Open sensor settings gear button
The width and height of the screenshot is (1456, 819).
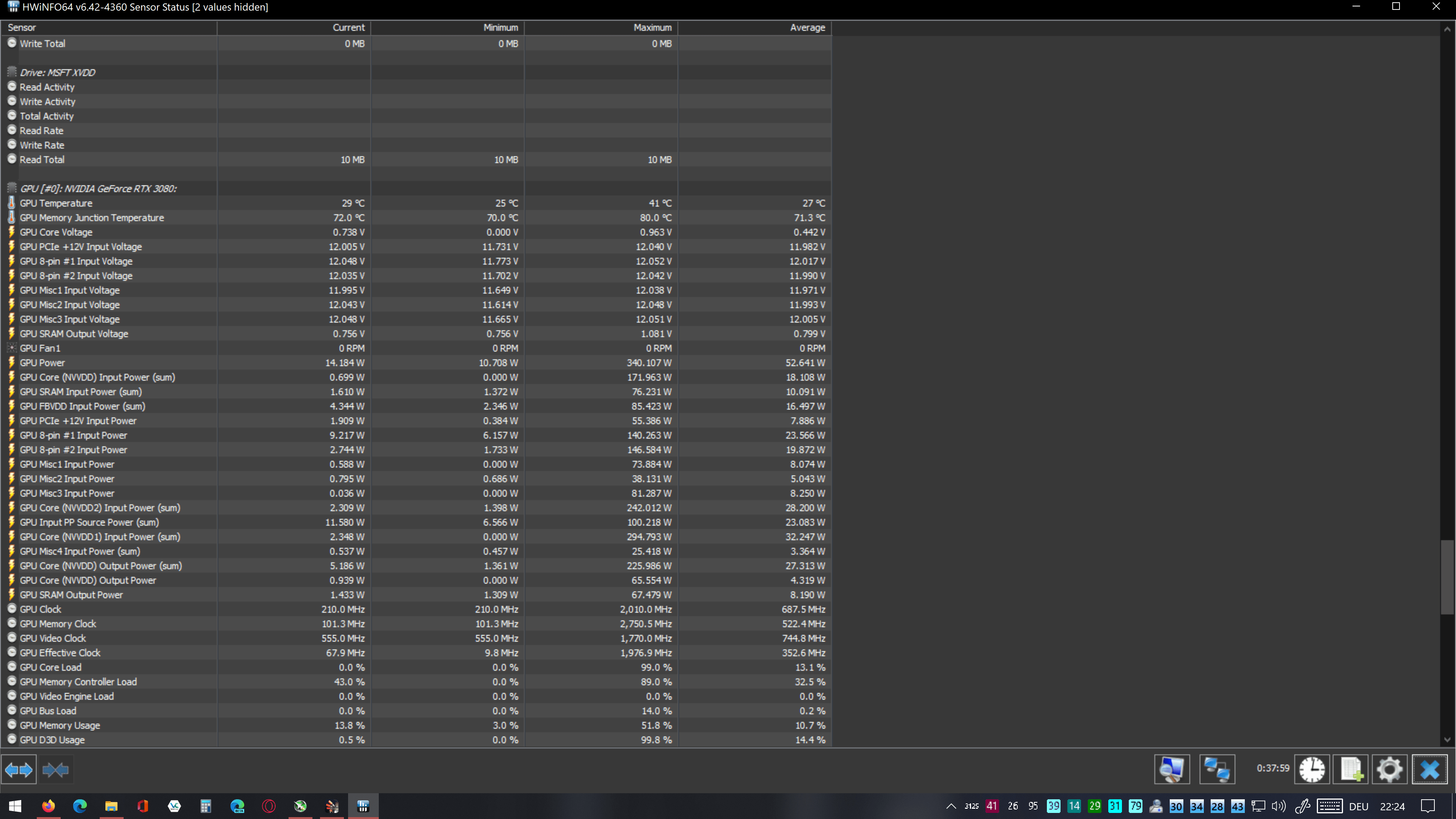1390,769
